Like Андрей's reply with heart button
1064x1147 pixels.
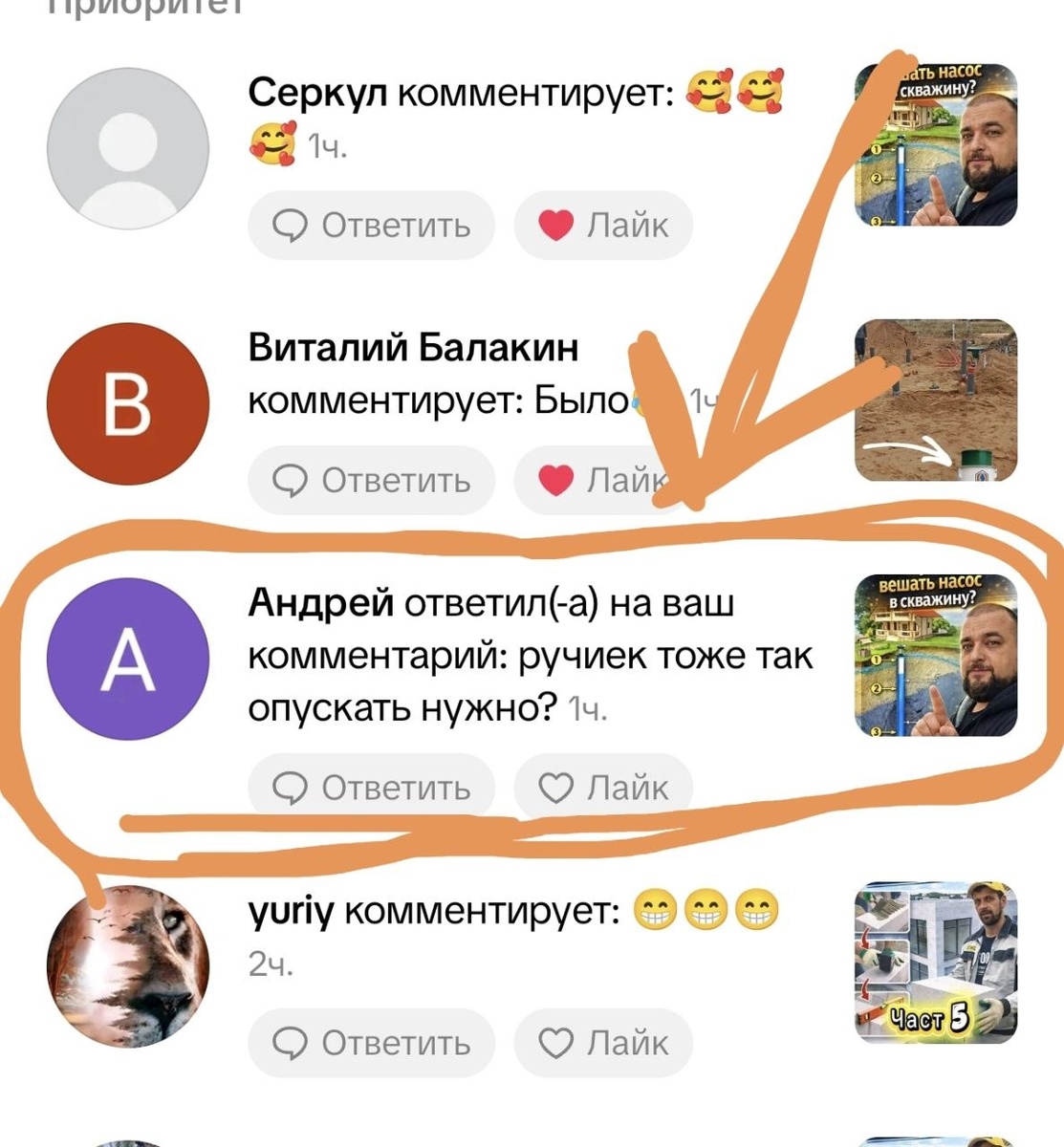[x=603, y=789]
